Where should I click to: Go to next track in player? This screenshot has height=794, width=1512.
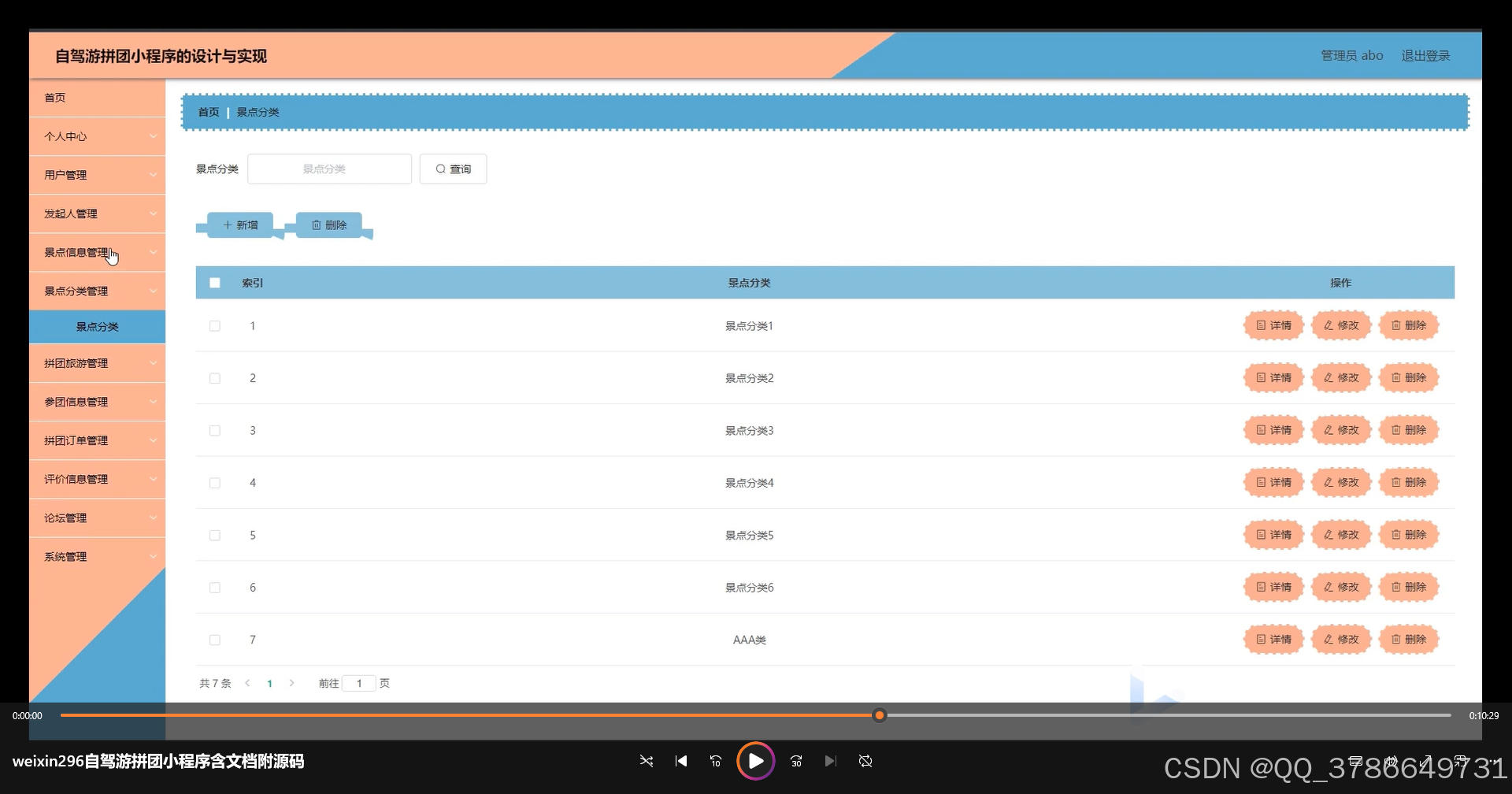tap(830, 761)
